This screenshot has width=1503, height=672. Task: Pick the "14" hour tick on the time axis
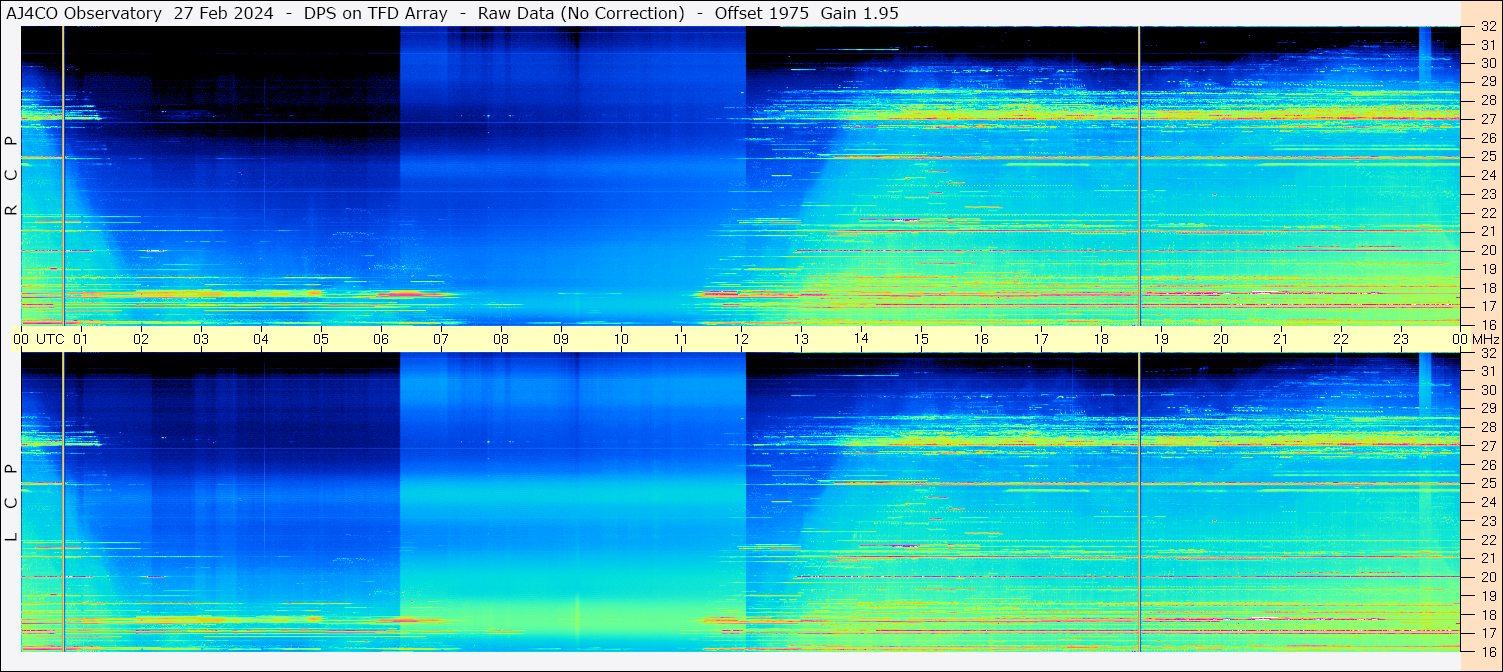[x=861, y=339]
